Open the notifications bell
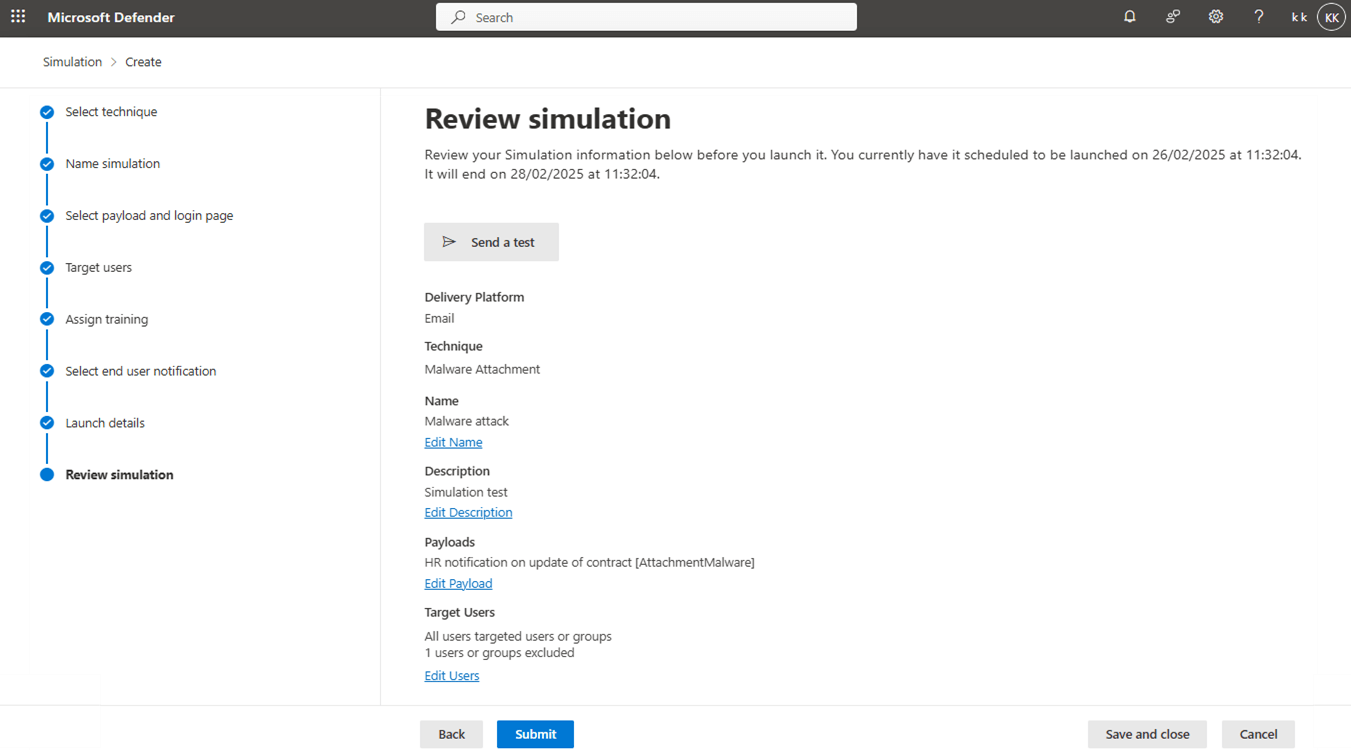 [x=1129, y=16]
